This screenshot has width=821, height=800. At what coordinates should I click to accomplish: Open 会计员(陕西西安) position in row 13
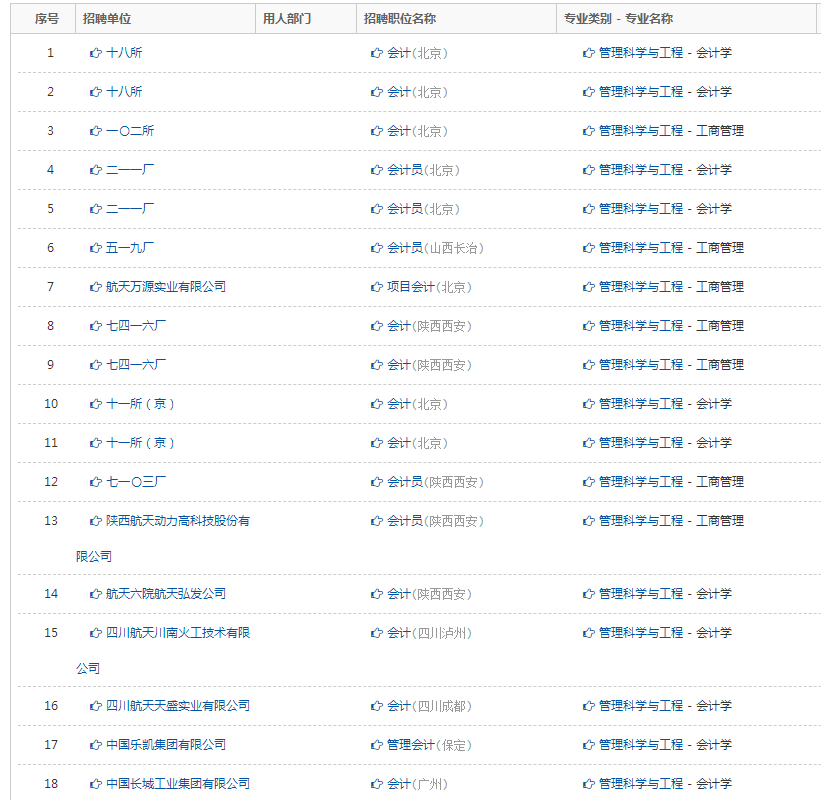[x=435, y=521]
